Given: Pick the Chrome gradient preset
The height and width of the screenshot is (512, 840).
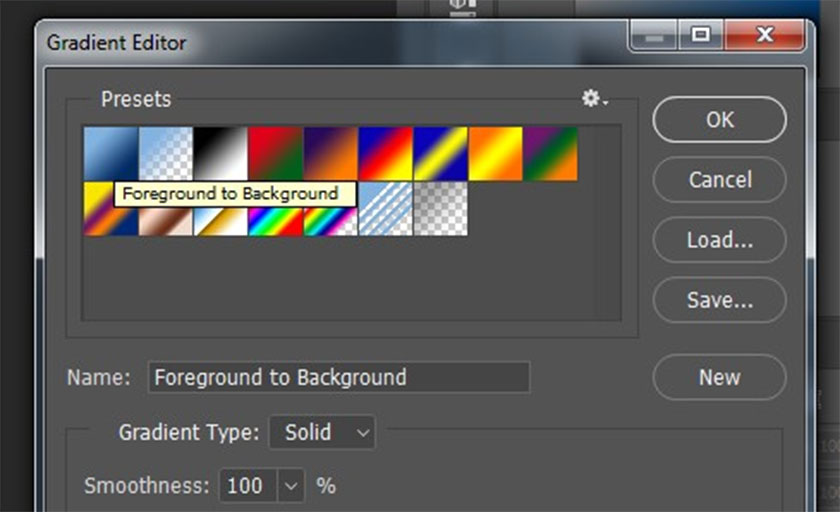Looking at the screenshot, I should 221,222.
